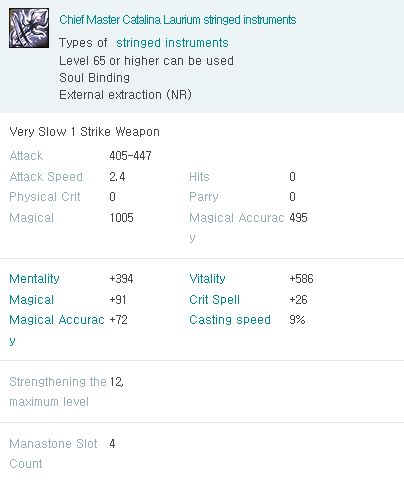
Task: Click the gray Magical value 1005
Action: click(122, 218)
